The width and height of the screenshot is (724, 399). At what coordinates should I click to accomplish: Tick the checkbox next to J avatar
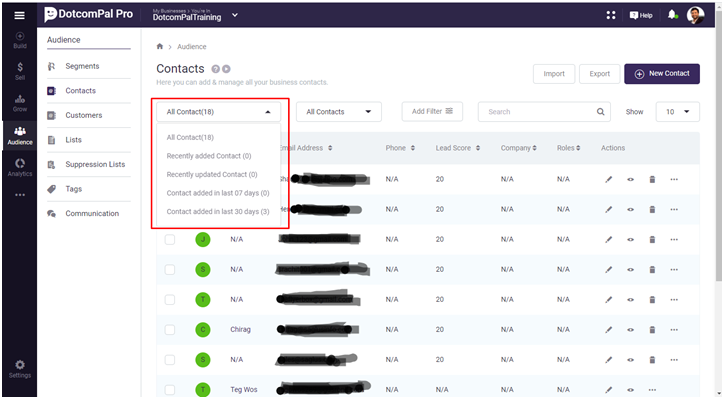(x=170, y=240)
